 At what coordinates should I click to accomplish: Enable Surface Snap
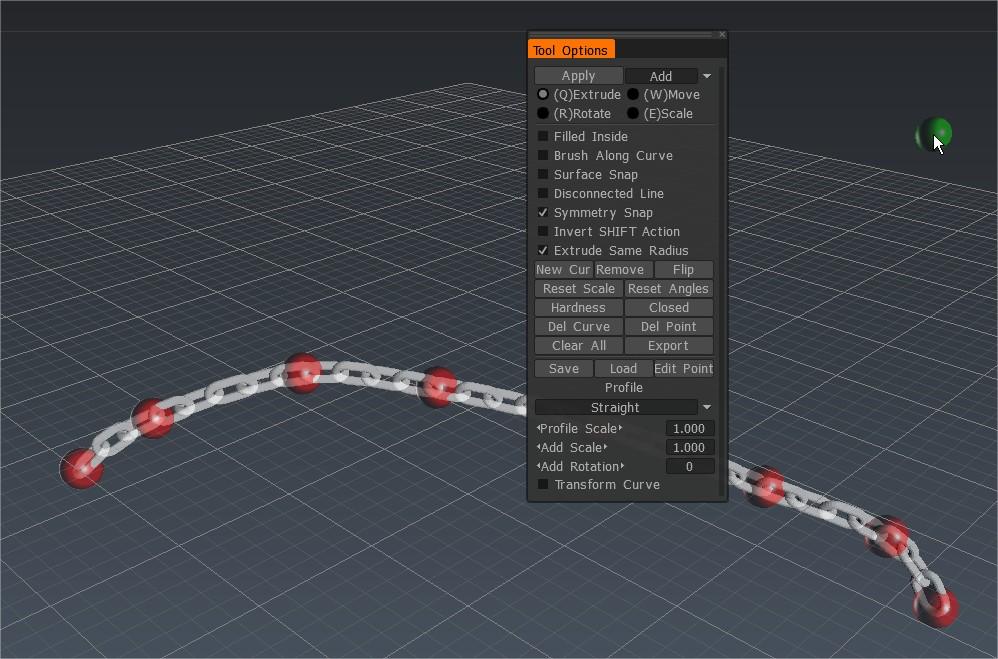tap(543, 174)
